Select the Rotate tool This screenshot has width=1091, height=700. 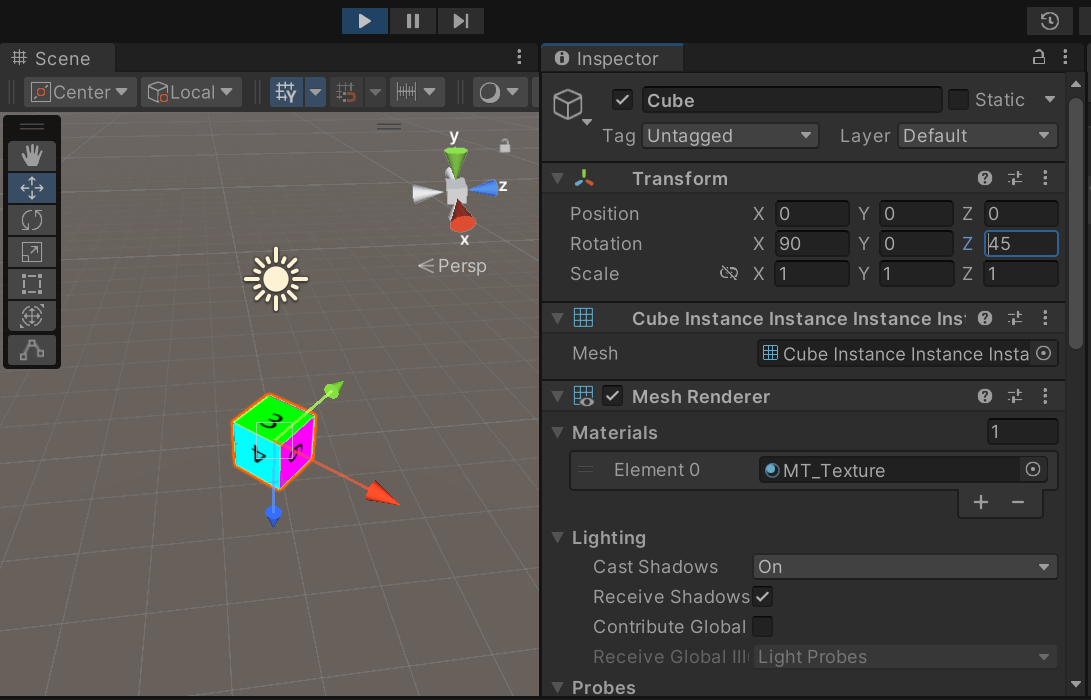pos(32,220)
